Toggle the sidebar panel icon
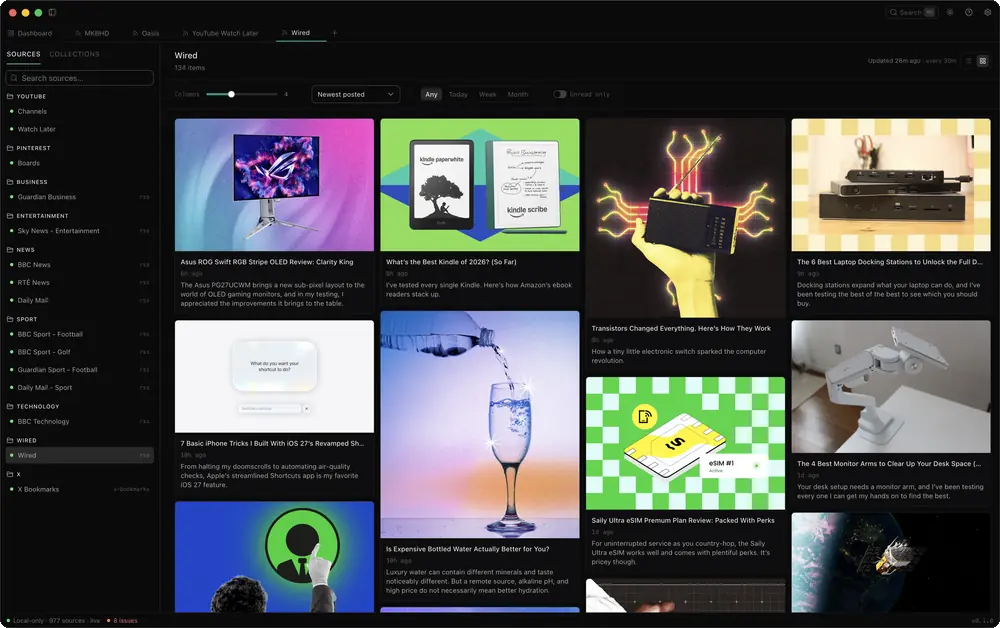 52,12
